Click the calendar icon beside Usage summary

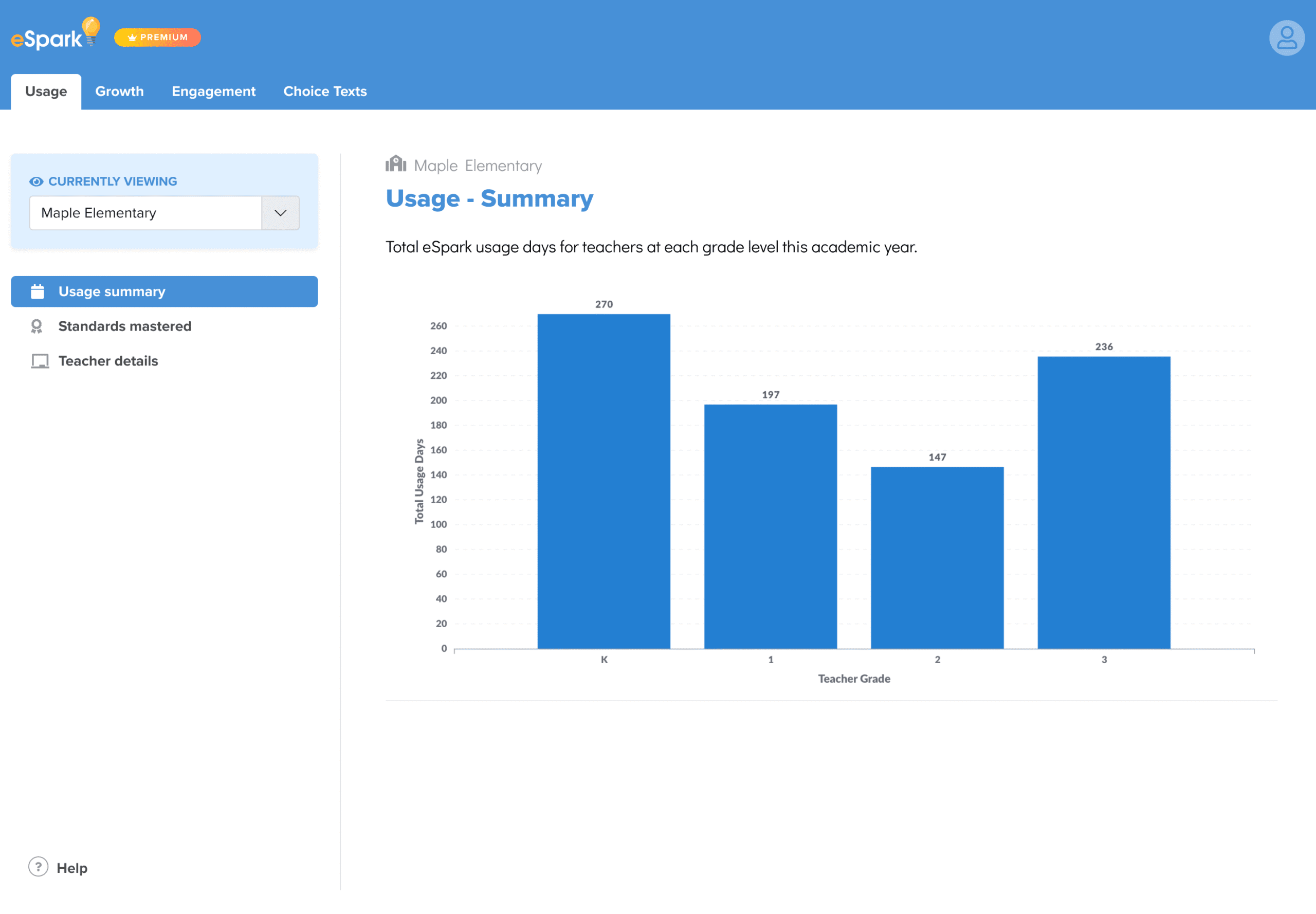(37, 291)
